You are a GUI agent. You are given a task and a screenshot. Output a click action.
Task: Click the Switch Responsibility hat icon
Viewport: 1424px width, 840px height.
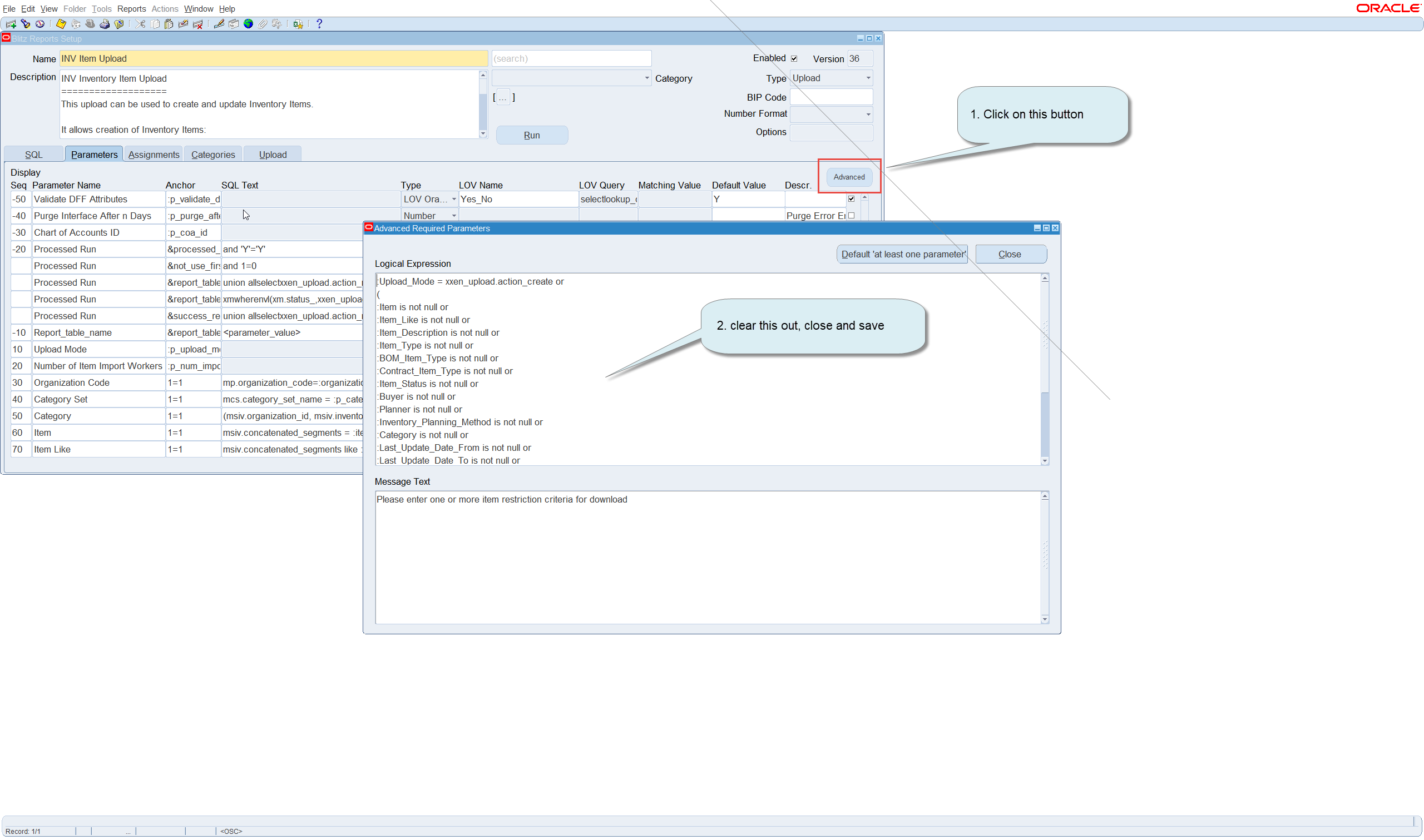90,24
